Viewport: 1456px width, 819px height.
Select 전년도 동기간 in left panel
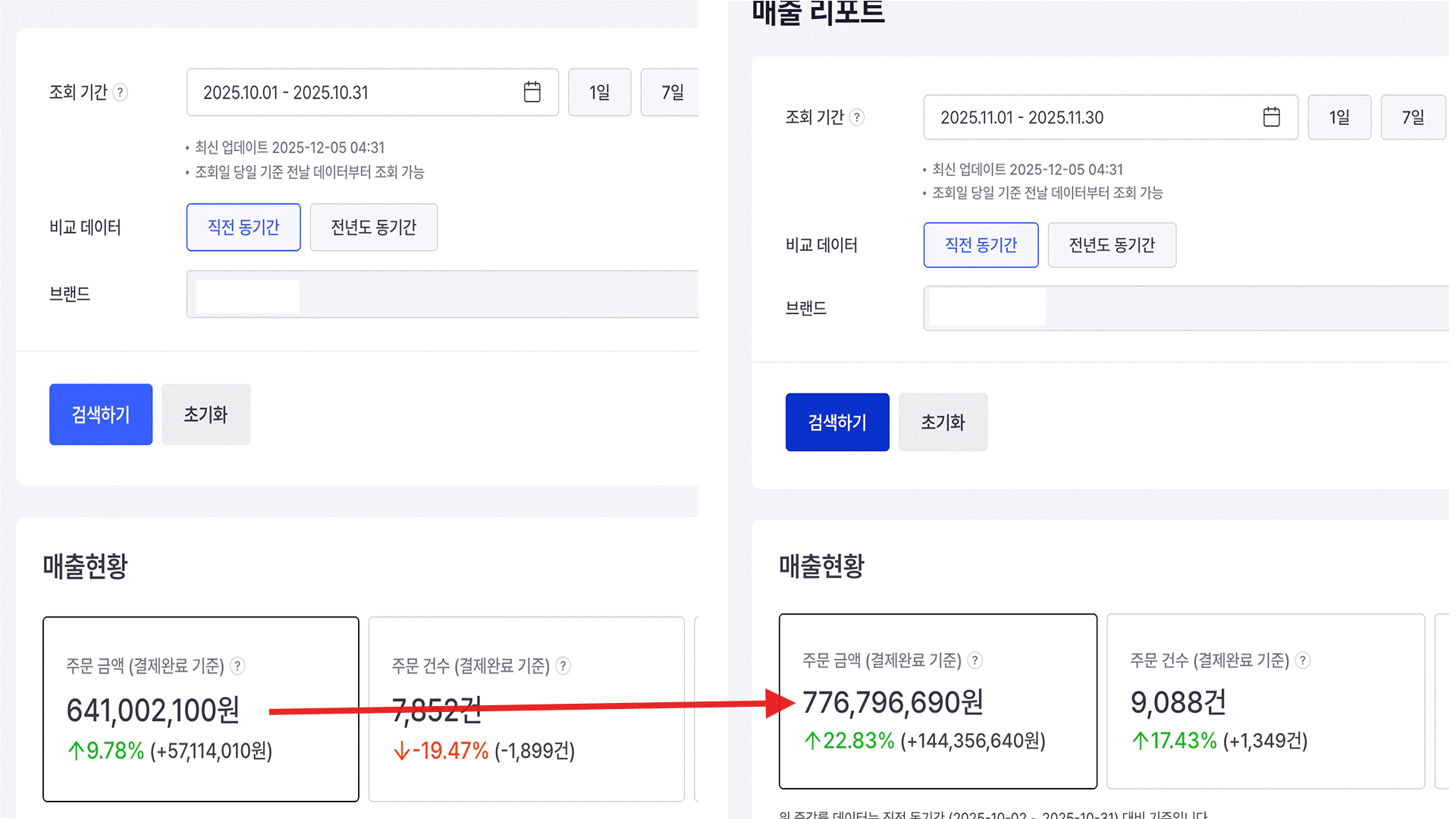pos(373,227)
